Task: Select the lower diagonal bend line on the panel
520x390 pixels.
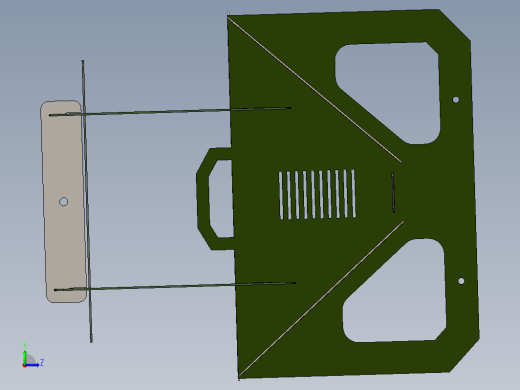Action: pyautogui.click(x=321, y=299)
